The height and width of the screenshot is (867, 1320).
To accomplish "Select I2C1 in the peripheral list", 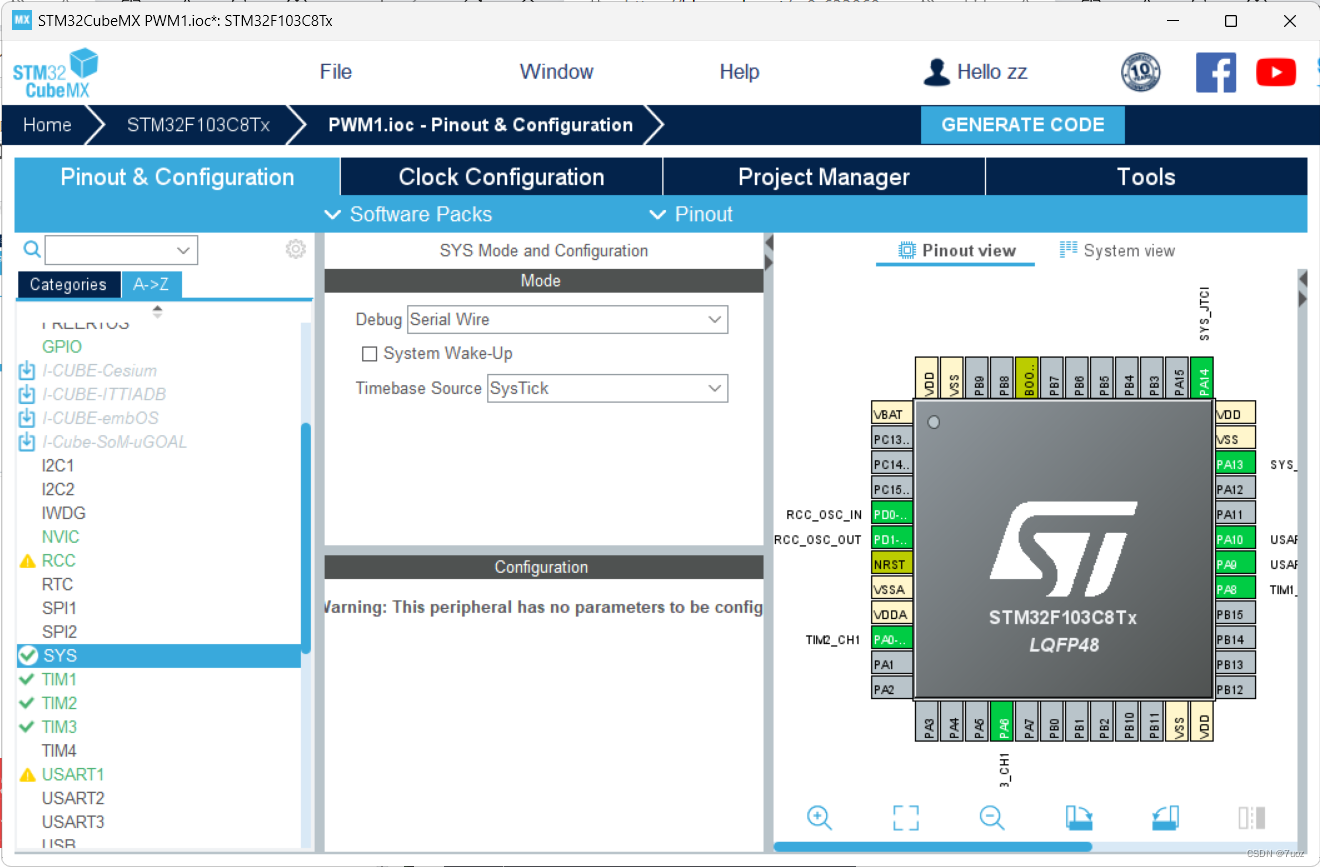I will tap(58, 466).
